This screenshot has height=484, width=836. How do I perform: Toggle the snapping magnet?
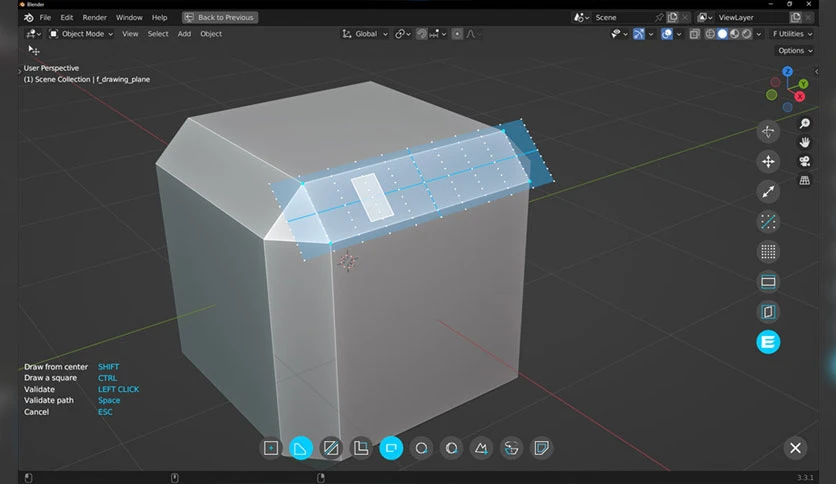(422, 34)
